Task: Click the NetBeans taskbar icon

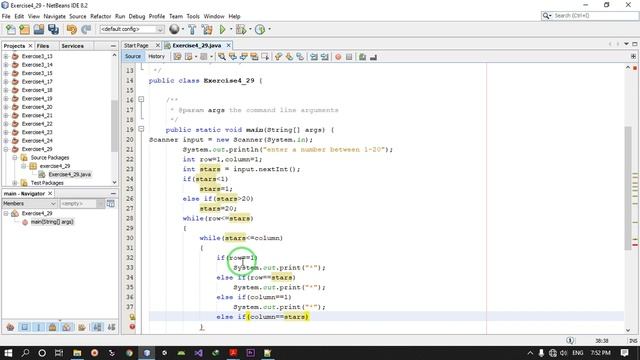Action: point(147,353)
